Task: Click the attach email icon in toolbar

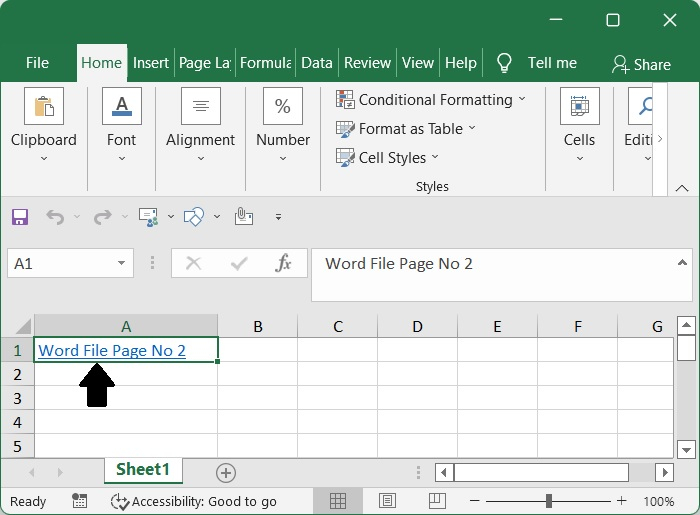Action: pyautogui.click(x=243, y=216)
